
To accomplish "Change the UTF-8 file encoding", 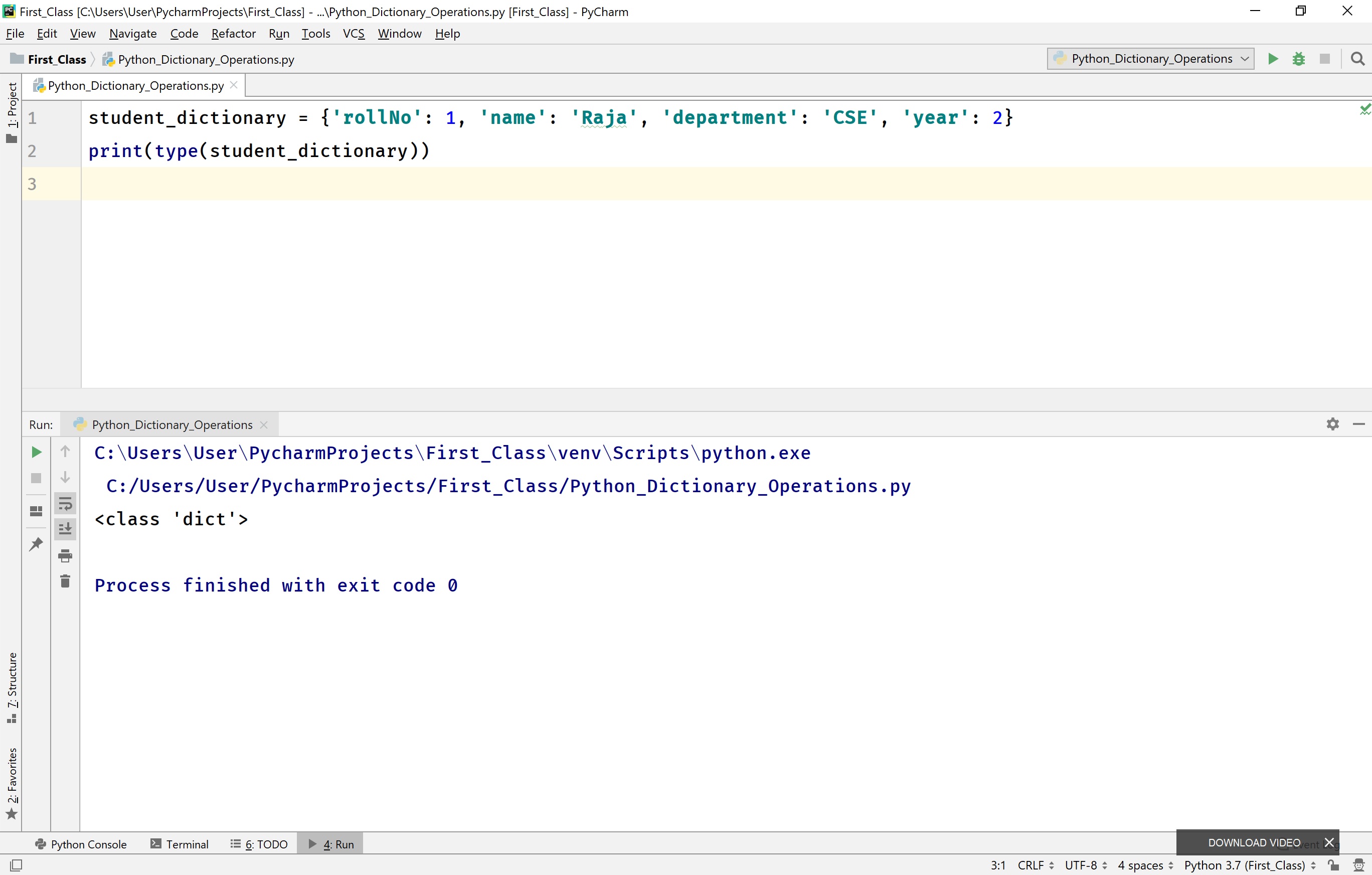I will pos(1086,865).
